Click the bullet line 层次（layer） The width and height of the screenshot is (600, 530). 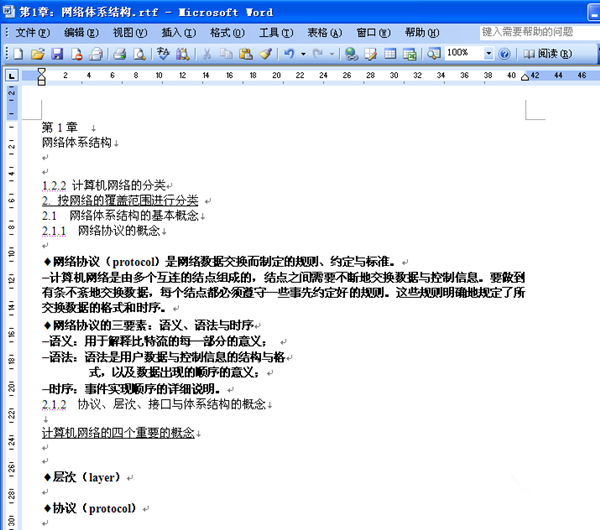click(x=82, y=477)
